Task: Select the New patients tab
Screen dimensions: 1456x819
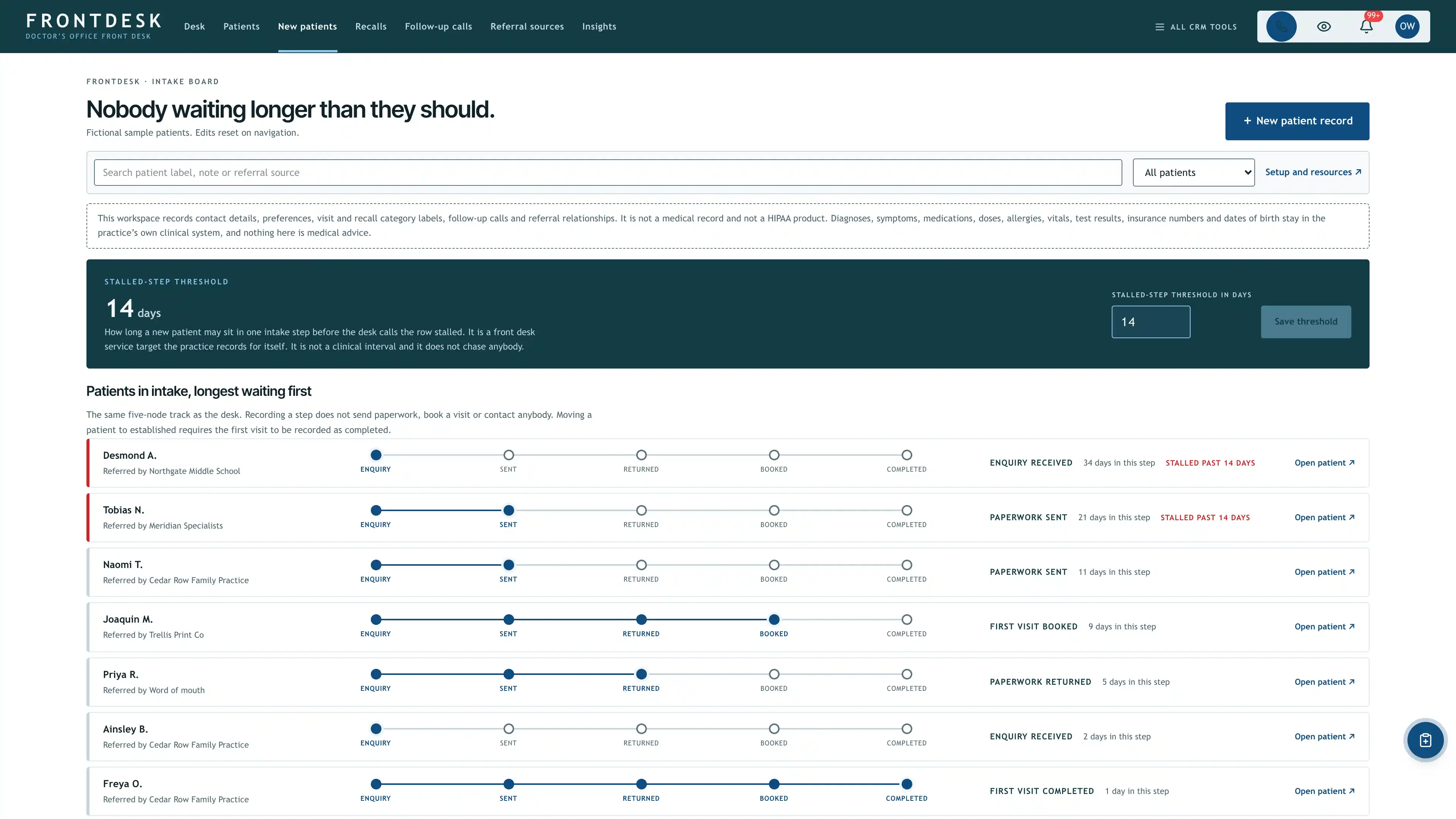Action: coord(308,27)
